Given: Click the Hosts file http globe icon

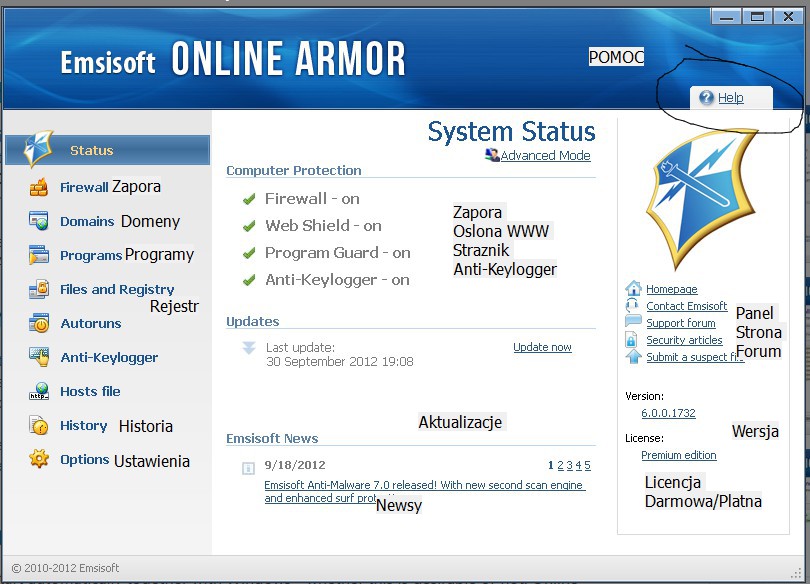Looking at the screenshot, I should coord(39,391).
